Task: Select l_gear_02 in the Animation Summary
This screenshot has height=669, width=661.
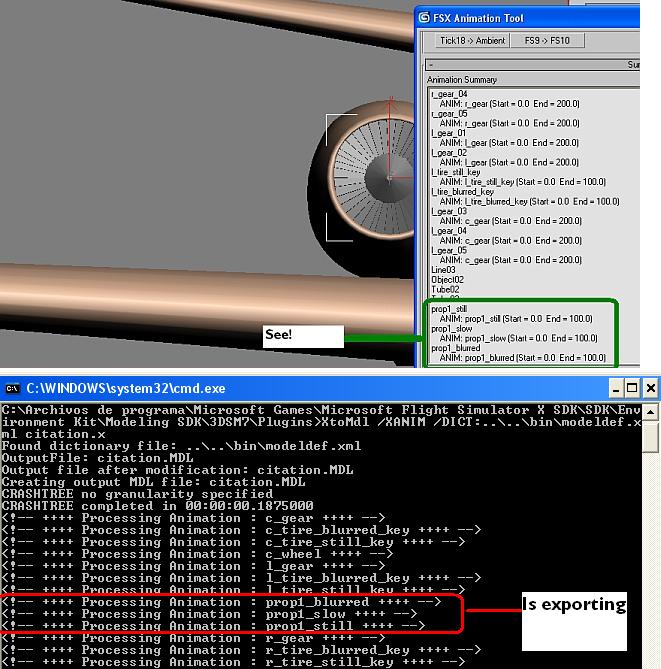Action: [449, 153]
